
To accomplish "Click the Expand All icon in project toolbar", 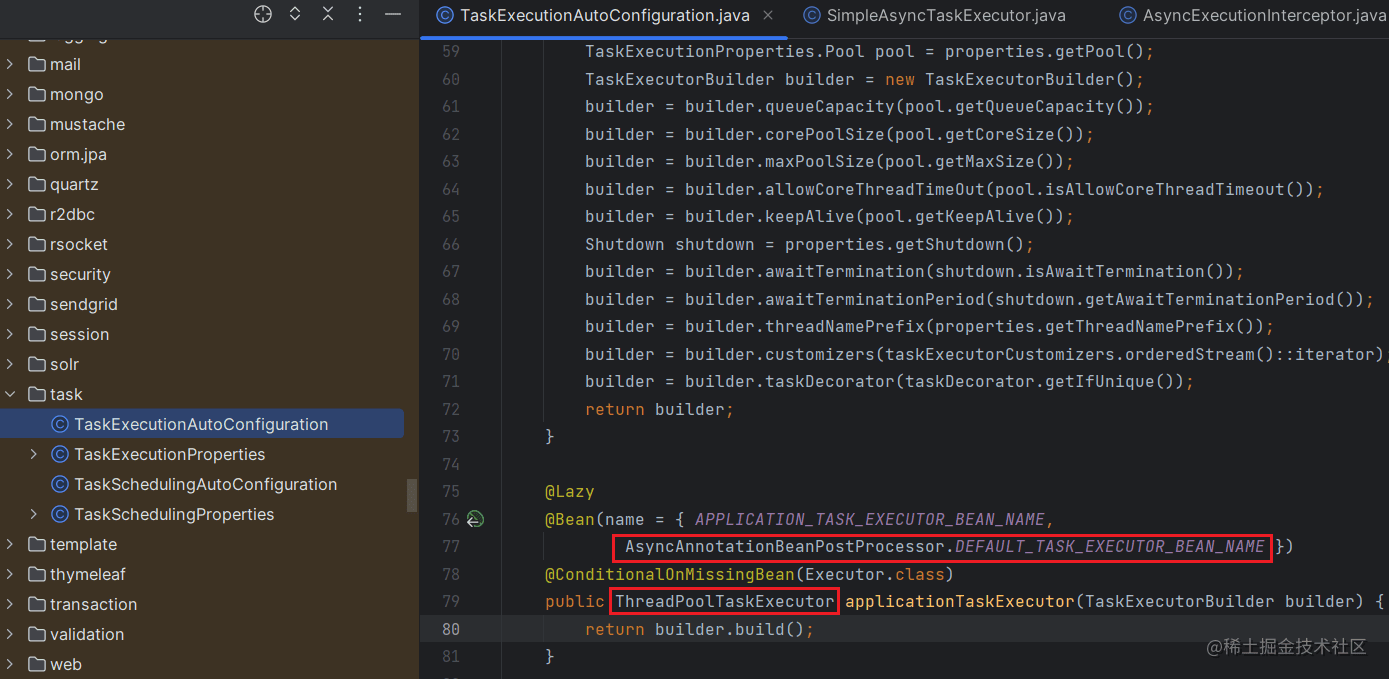I will coord(295,14).
